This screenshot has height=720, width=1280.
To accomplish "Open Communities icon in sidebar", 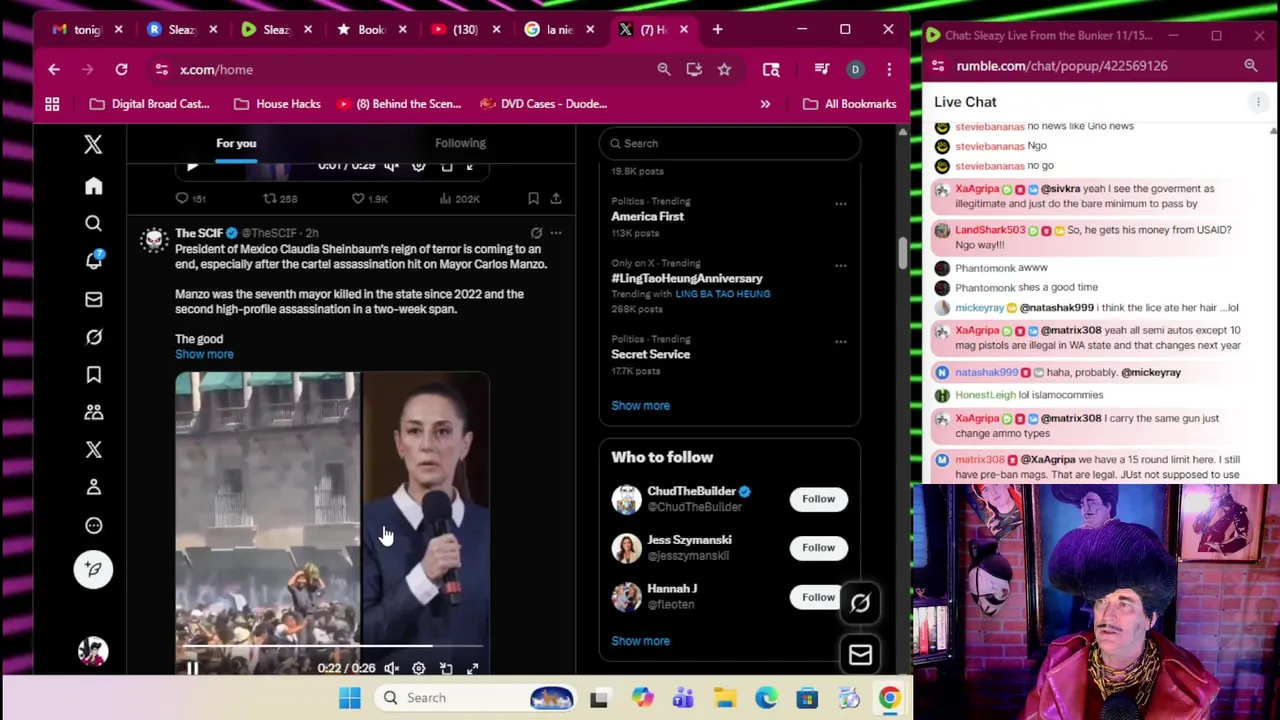I will pyautogui.click(x=93, y=412).
